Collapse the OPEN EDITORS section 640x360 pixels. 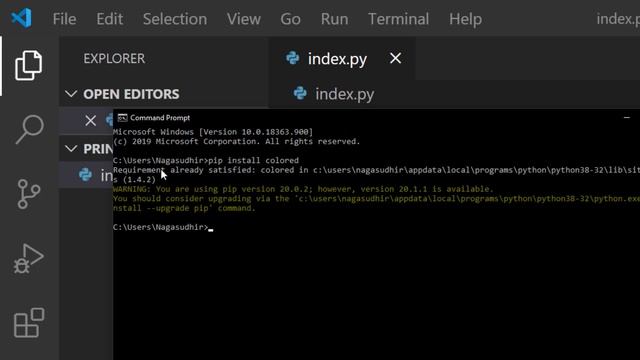pyautogui.click(x=71, y=94)
